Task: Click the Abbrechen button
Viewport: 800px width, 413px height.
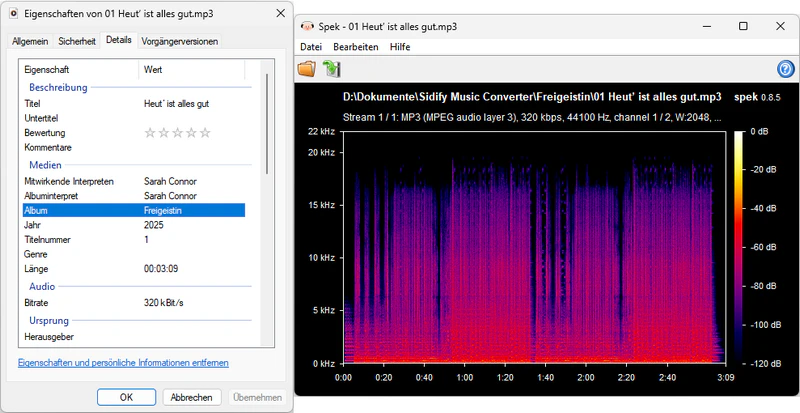Action: (x=192, y=397)
